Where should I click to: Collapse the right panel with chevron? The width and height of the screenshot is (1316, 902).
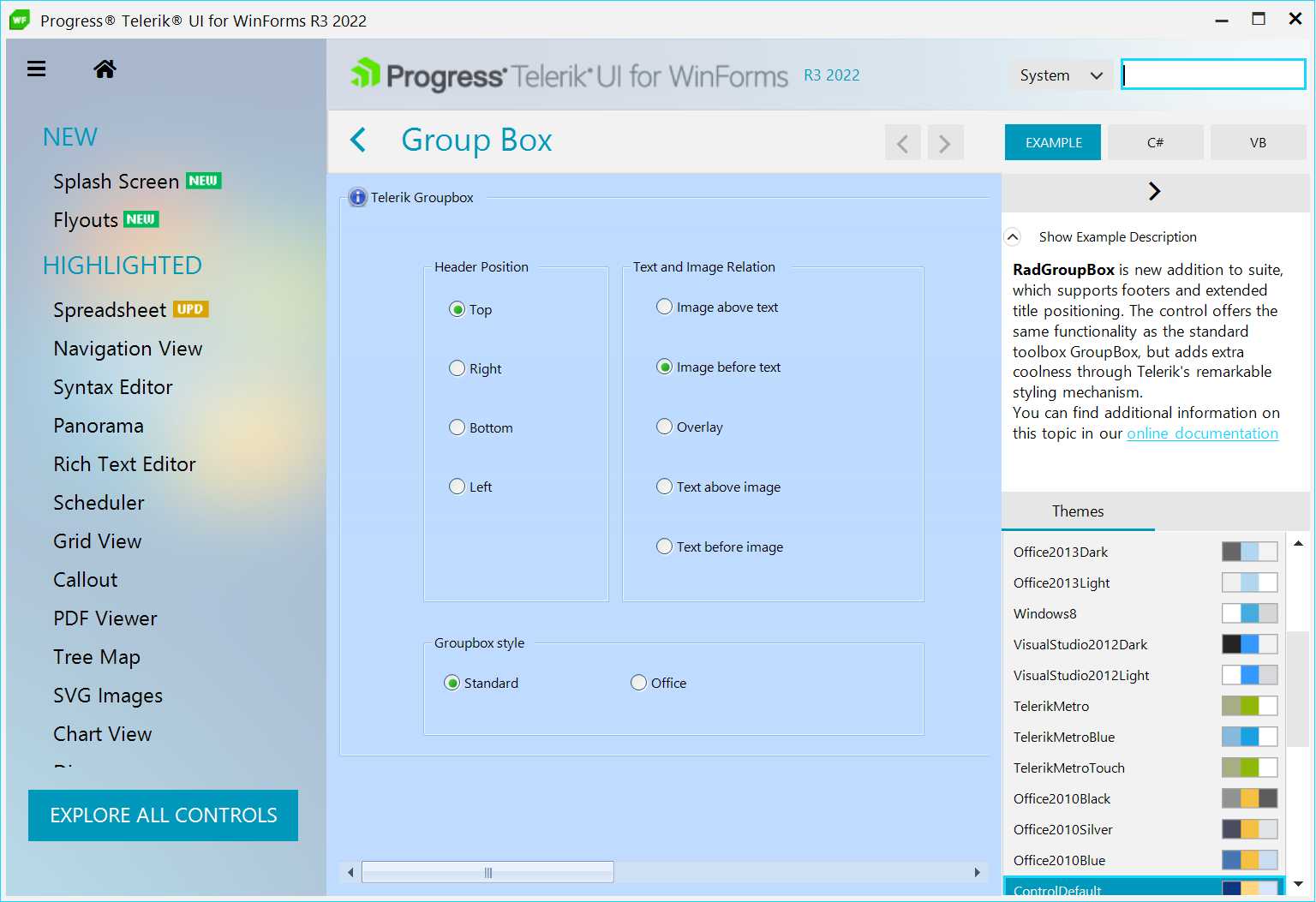[1155, 191]
